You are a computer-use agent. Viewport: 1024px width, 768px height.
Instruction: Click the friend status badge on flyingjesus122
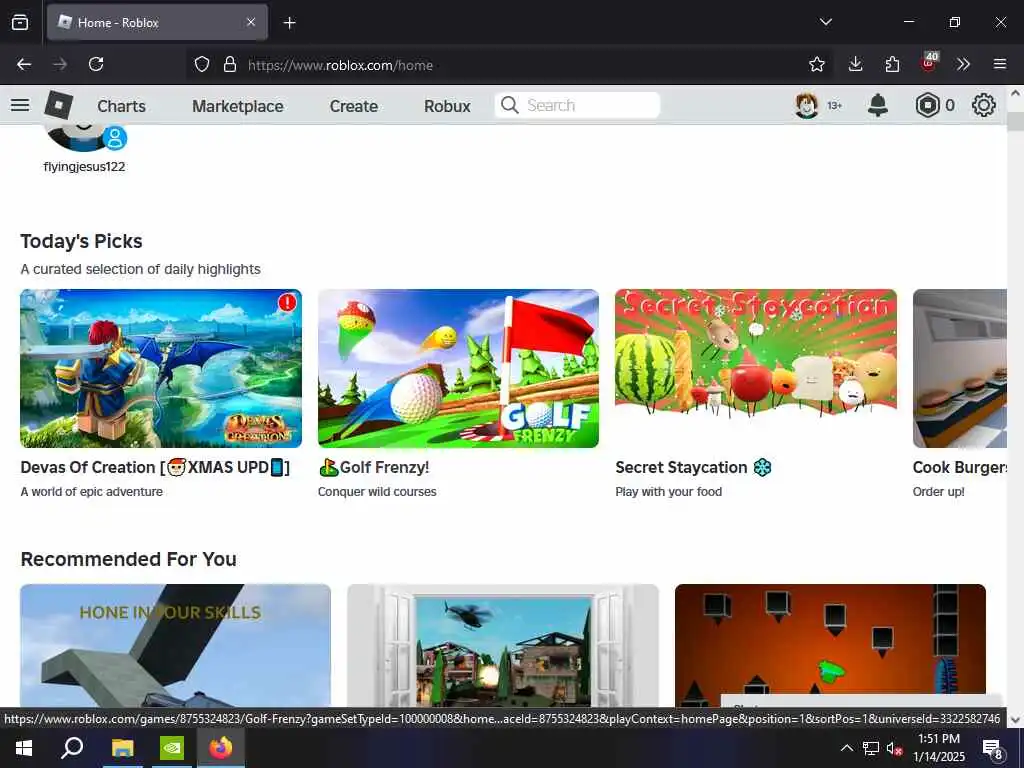[116, 138]
